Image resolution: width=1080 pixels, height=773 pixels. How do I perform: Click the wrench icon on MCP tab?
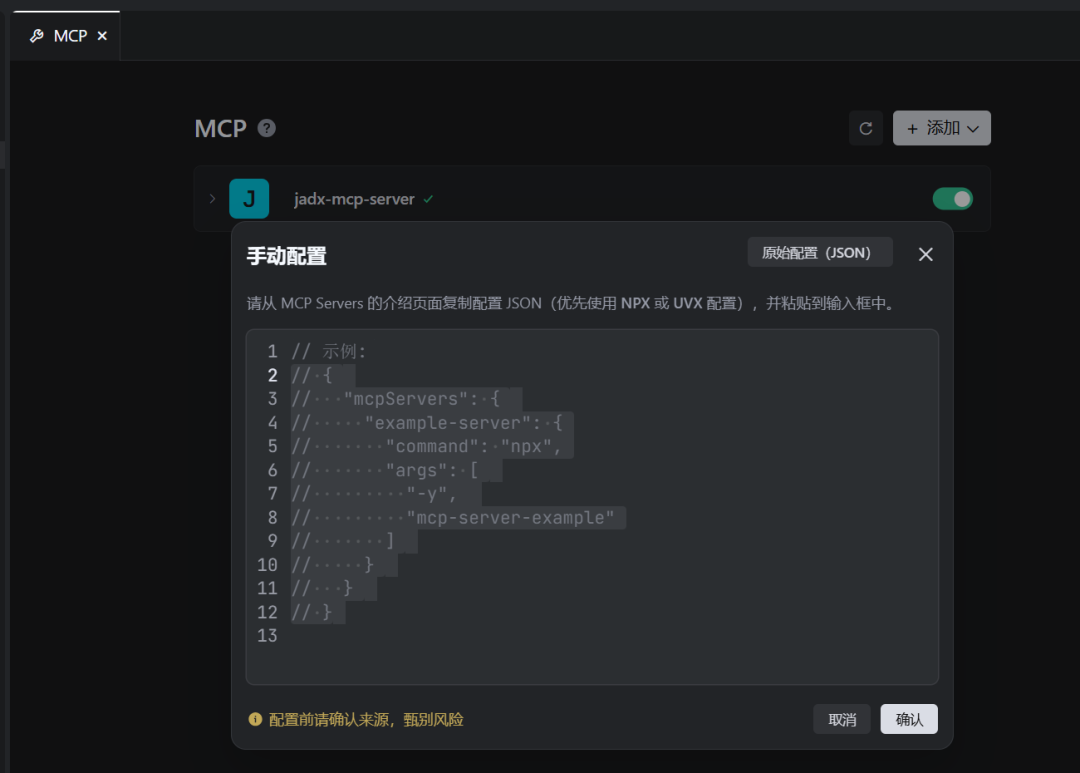coord(37,36)
